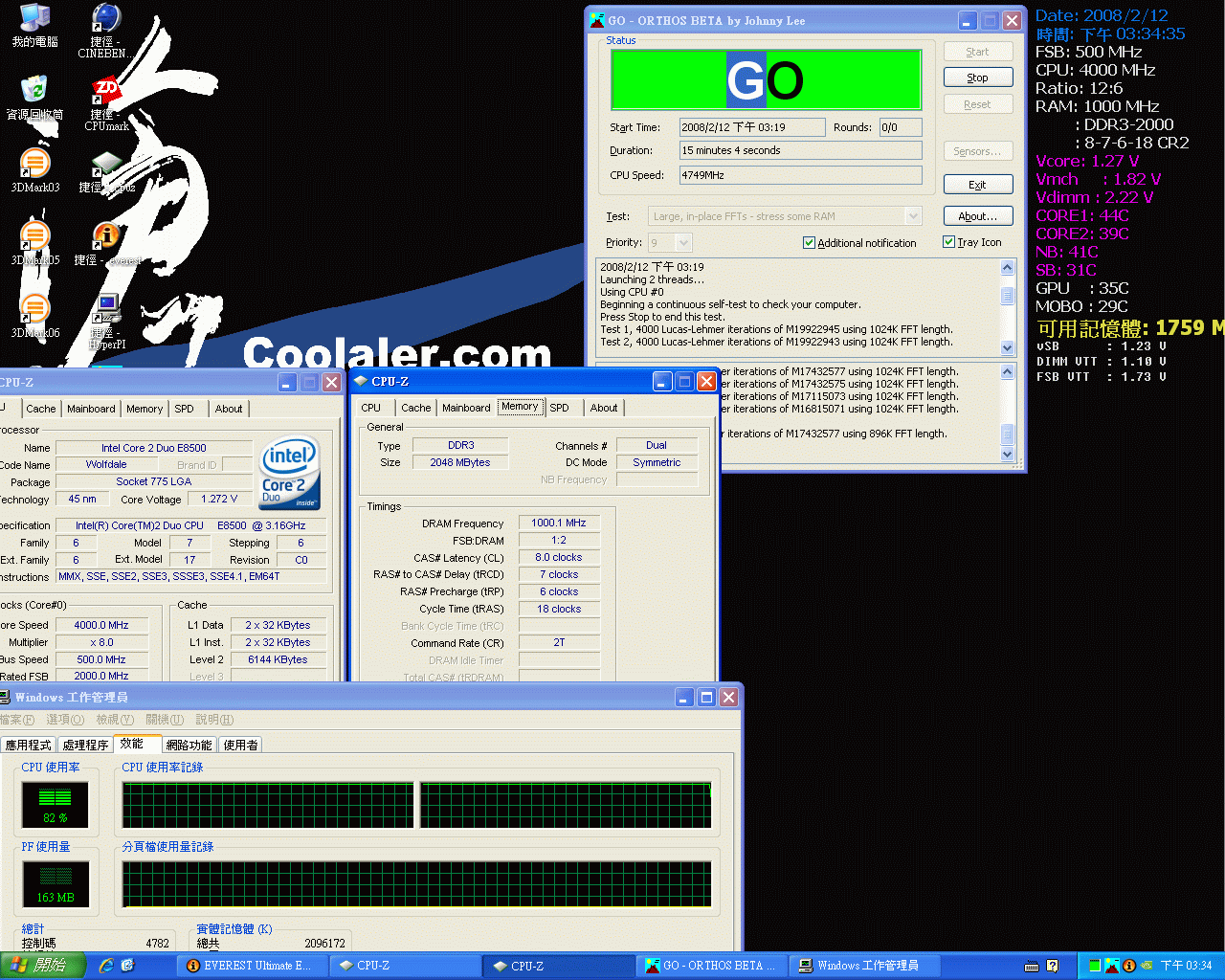Viewport: 1225px width, 980px height.
Task: Open the Cache tab in the back CPU-Z window
Action: tap(41, 409)
